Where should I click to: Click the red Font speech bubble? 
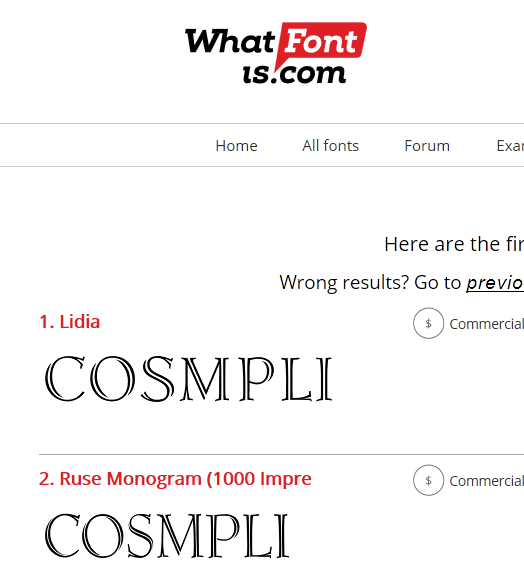[322, 42]
